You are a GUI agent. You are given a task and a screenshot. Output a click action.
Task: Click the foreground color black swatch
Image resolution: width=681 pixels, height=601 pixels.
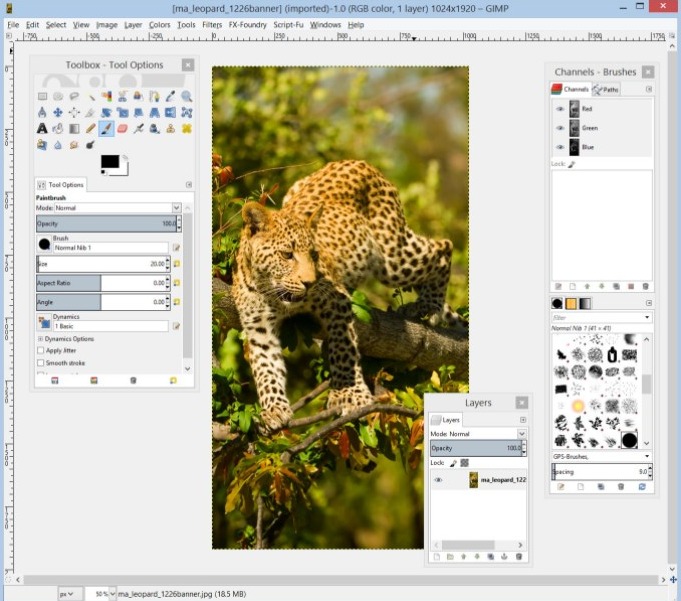108,161
